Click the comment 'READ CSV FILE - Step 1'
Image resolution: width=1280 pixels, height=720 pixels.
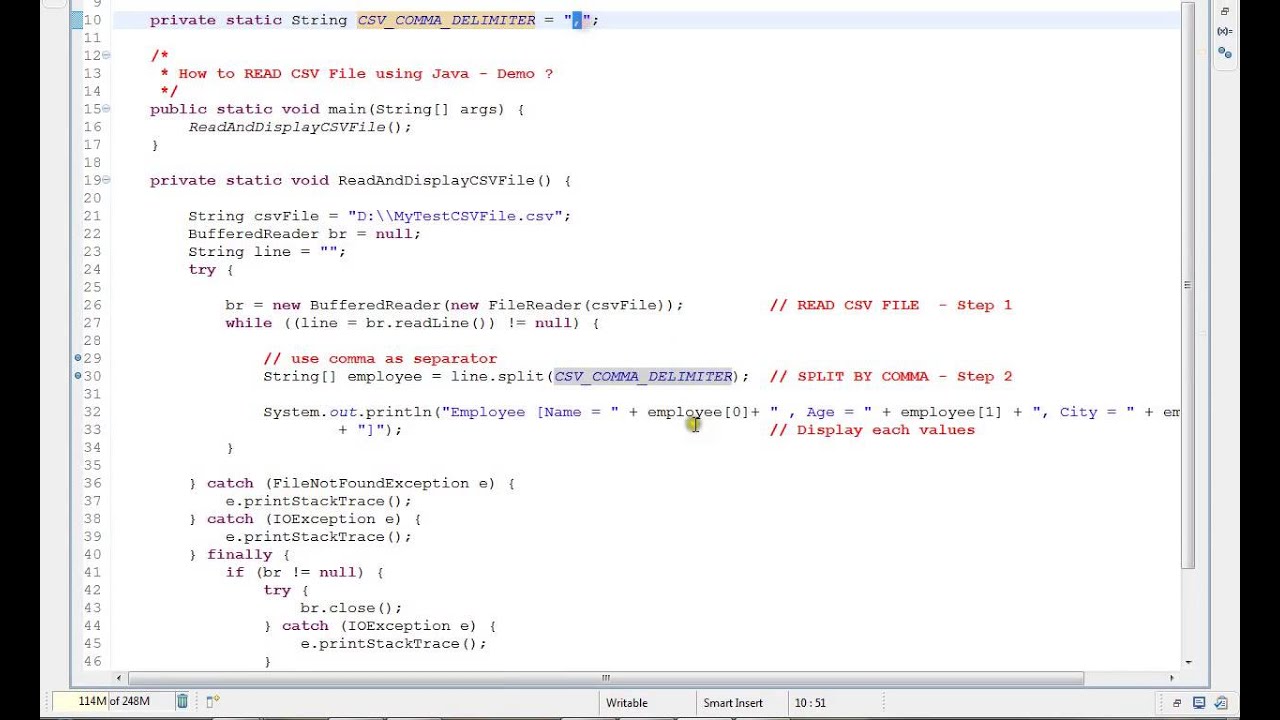(x=890, y=305)
